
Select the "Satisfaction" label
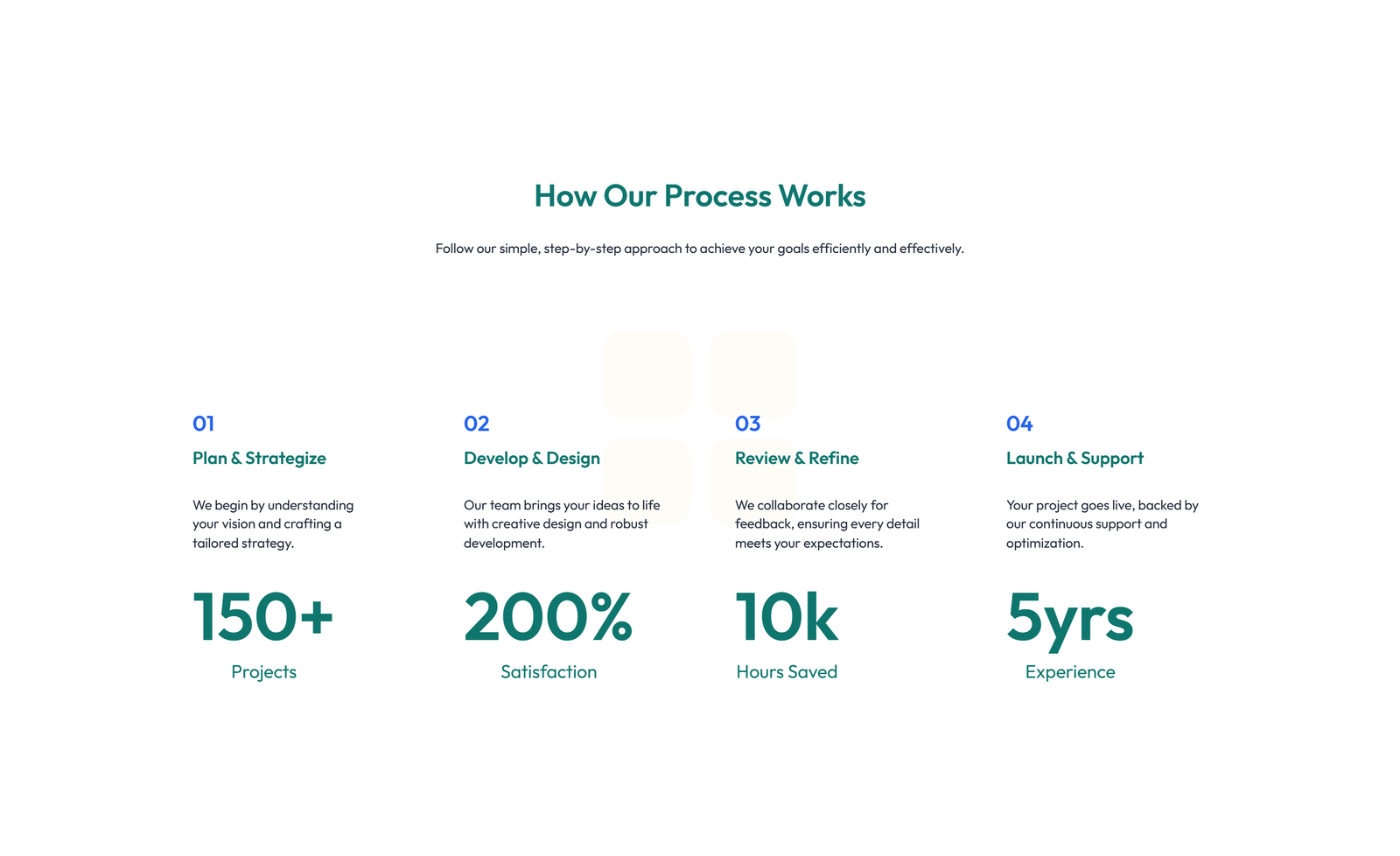point(549,672)
